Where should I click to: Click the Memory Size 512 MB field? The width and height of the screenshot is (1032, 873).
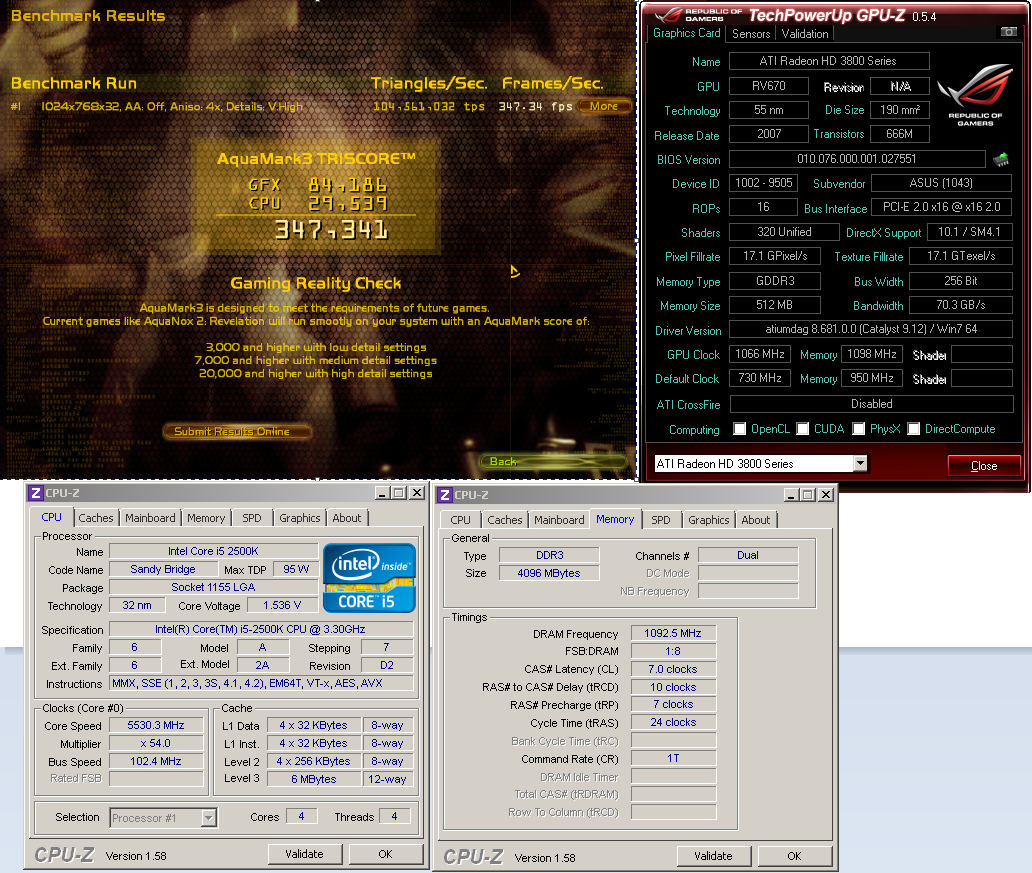(775, 305)
